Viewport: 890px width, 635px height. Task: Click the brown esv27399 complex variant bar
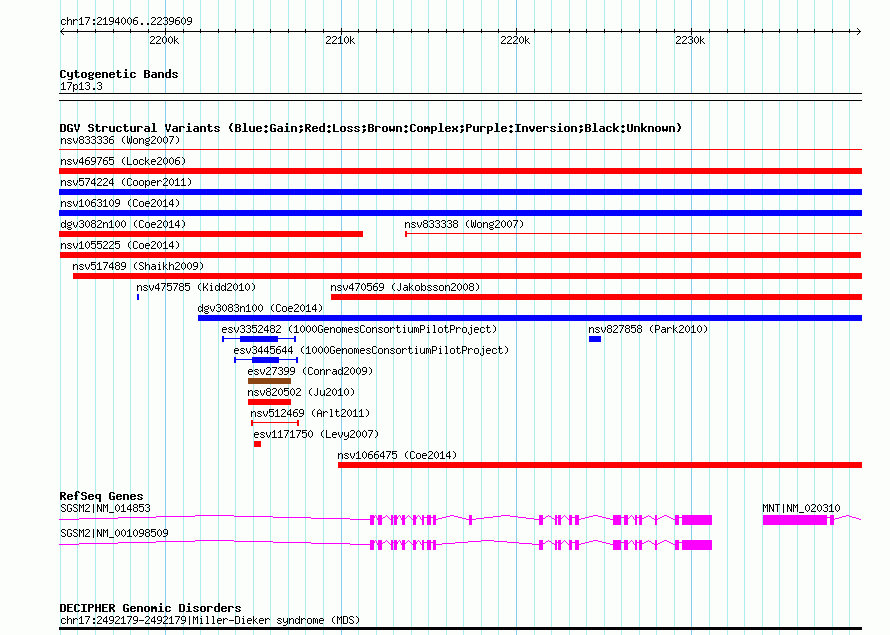point(270,381)
